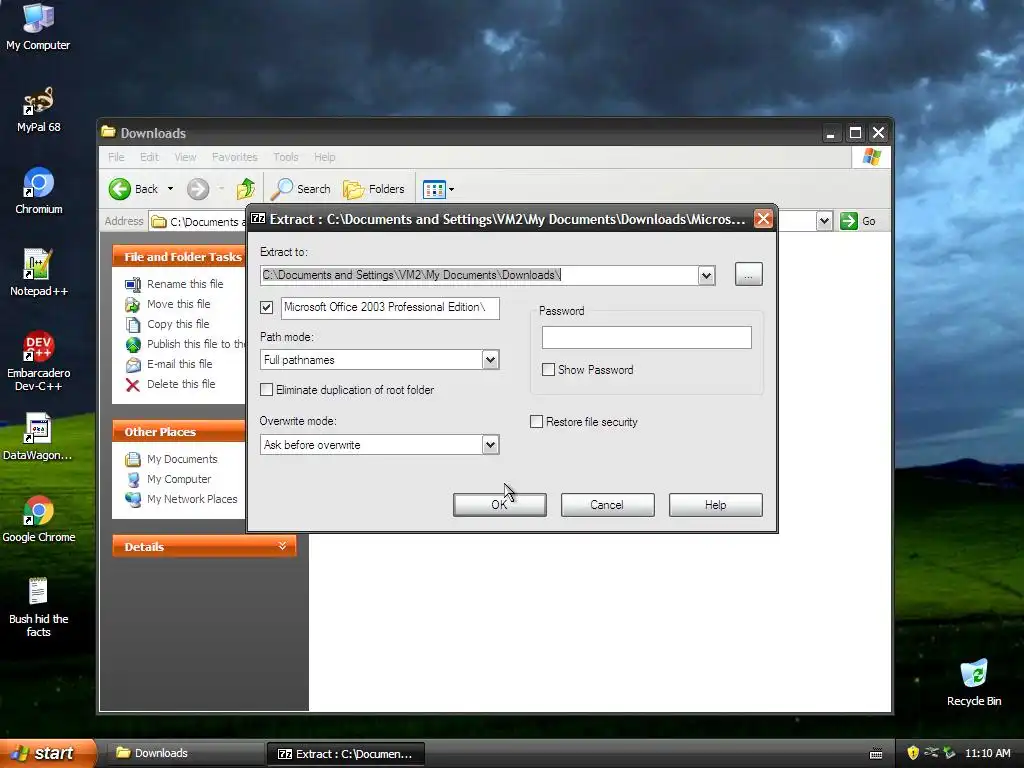Open My Computer desktop icon
Screen dimensions: 1024x768
coord(38,26)
